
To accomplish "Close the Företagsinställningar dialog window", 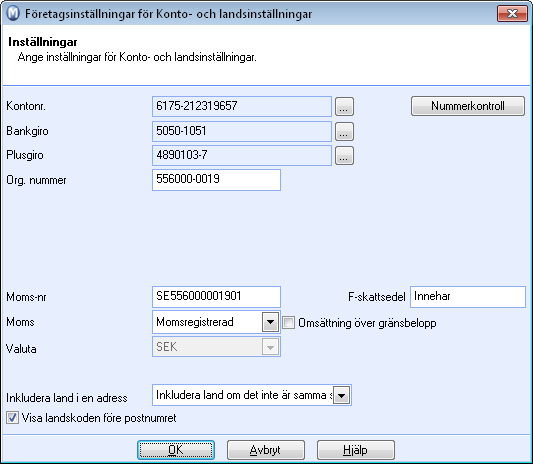I will (x=512, y=14).
